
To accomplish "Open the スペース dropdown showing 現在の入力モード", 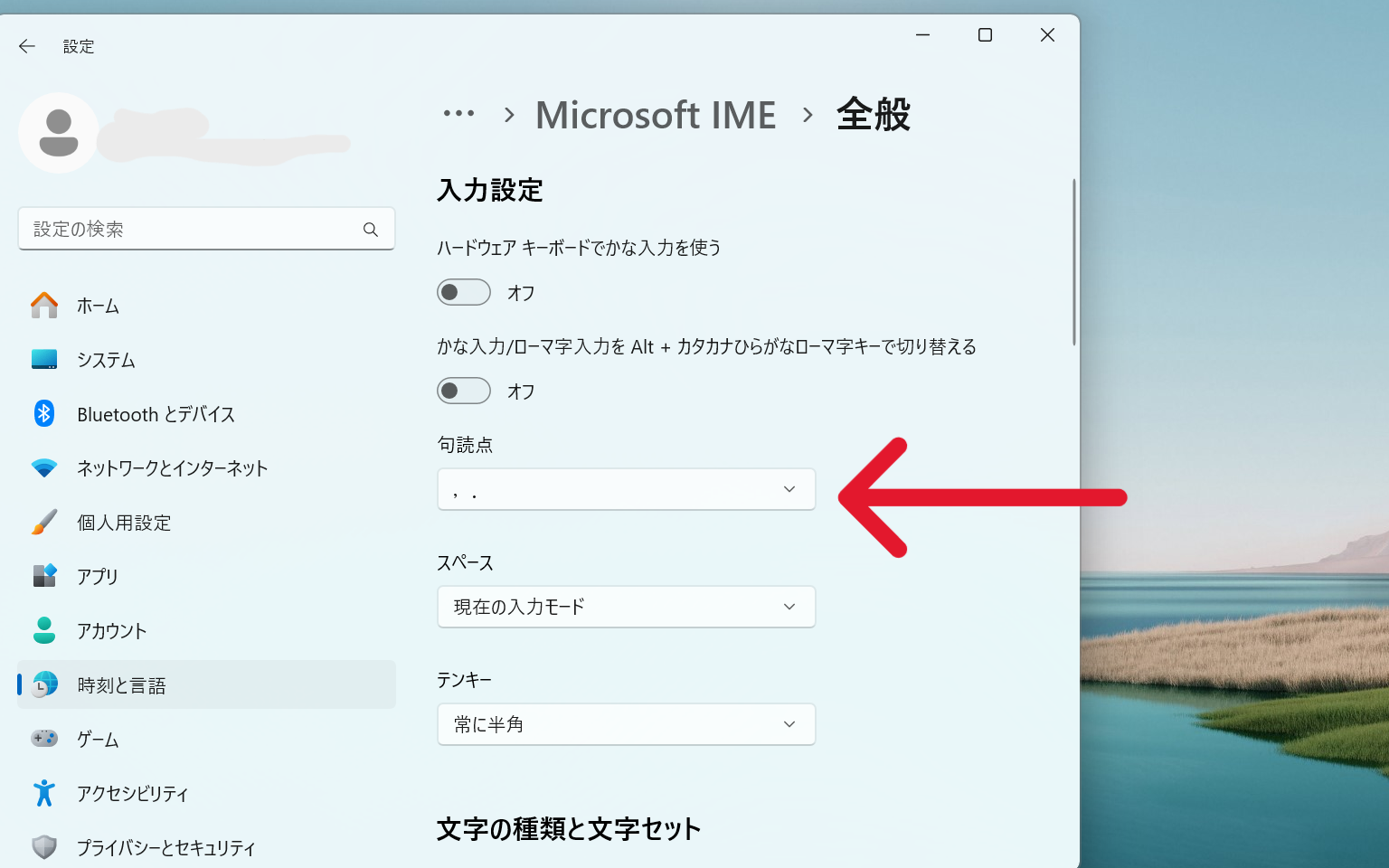I will pos(627,607).
